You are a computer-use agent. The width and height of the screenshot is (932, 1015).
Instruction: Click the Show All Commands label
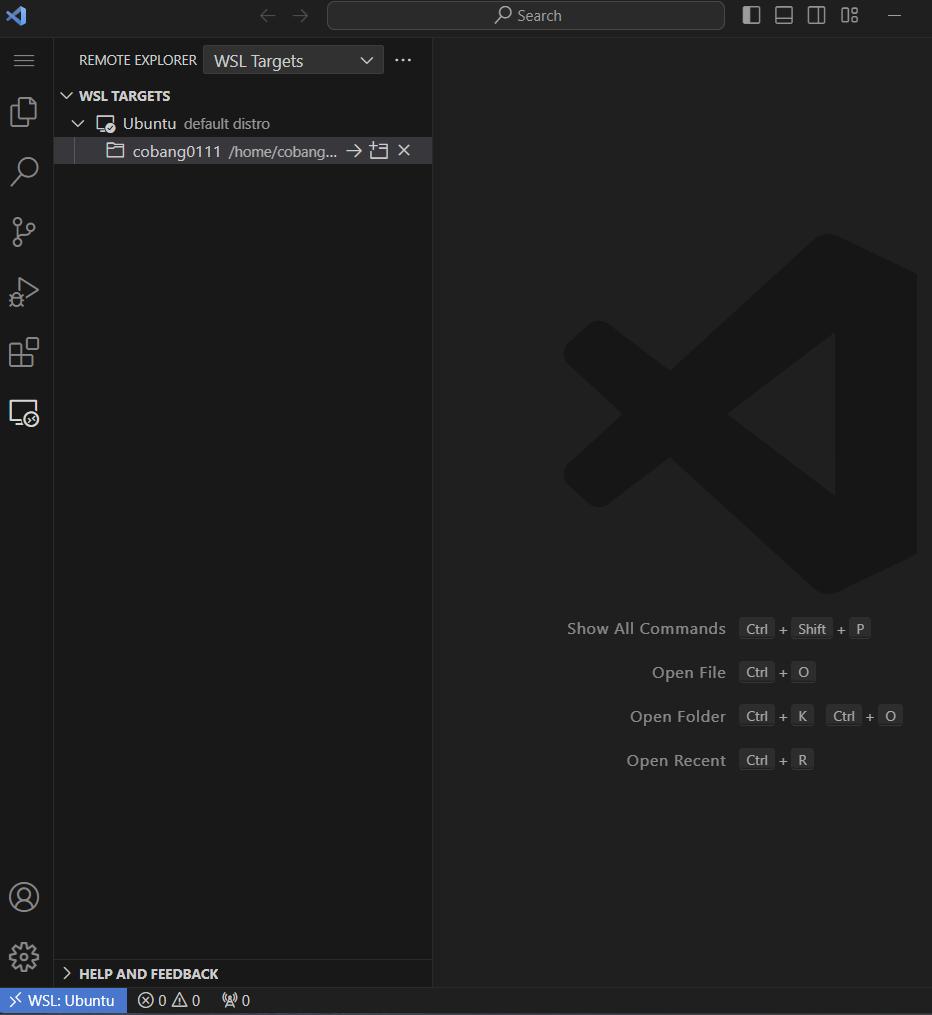(646, 629)
